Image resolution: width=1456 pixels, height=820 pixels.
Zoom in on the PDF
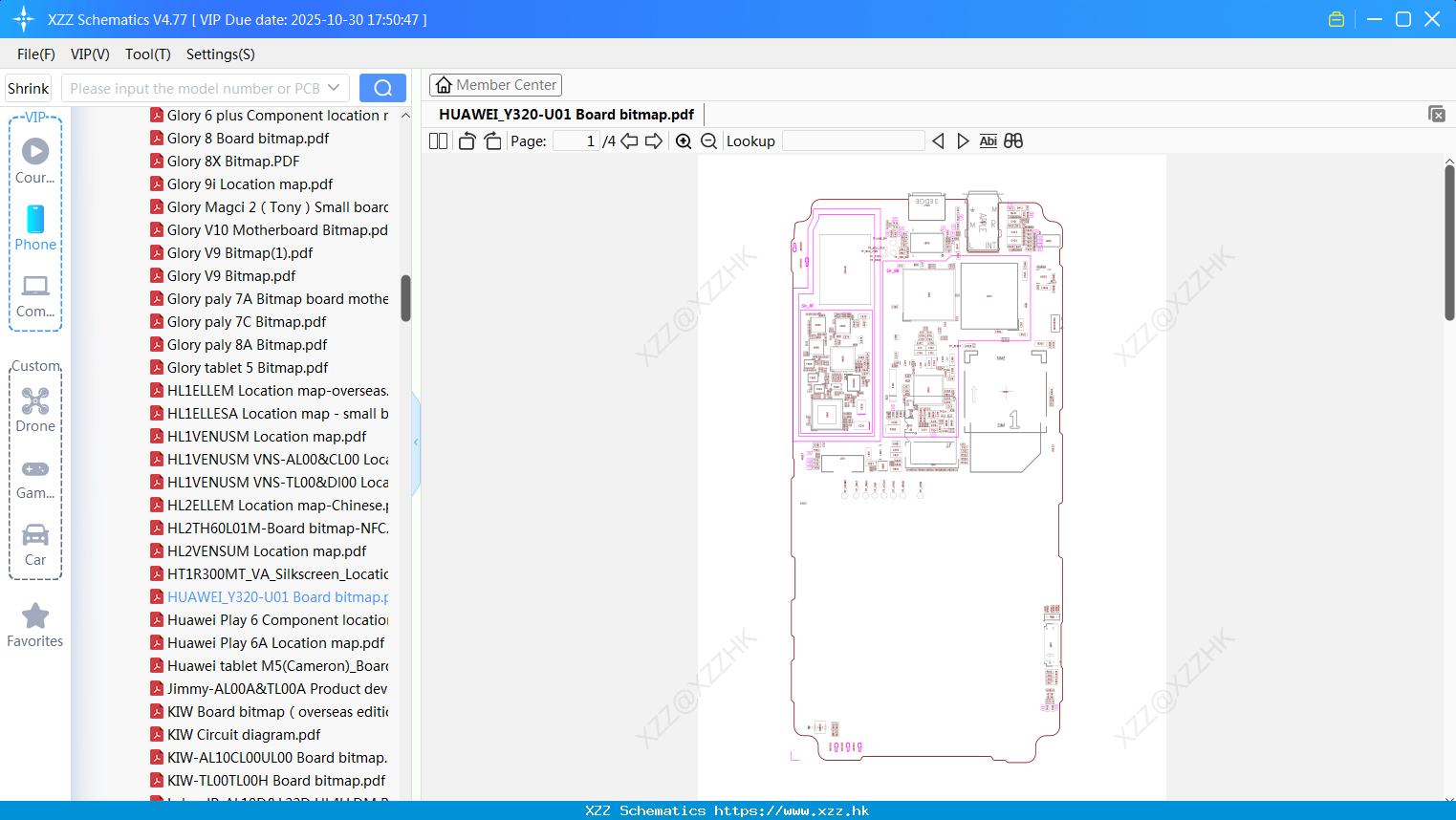point(684,141)
